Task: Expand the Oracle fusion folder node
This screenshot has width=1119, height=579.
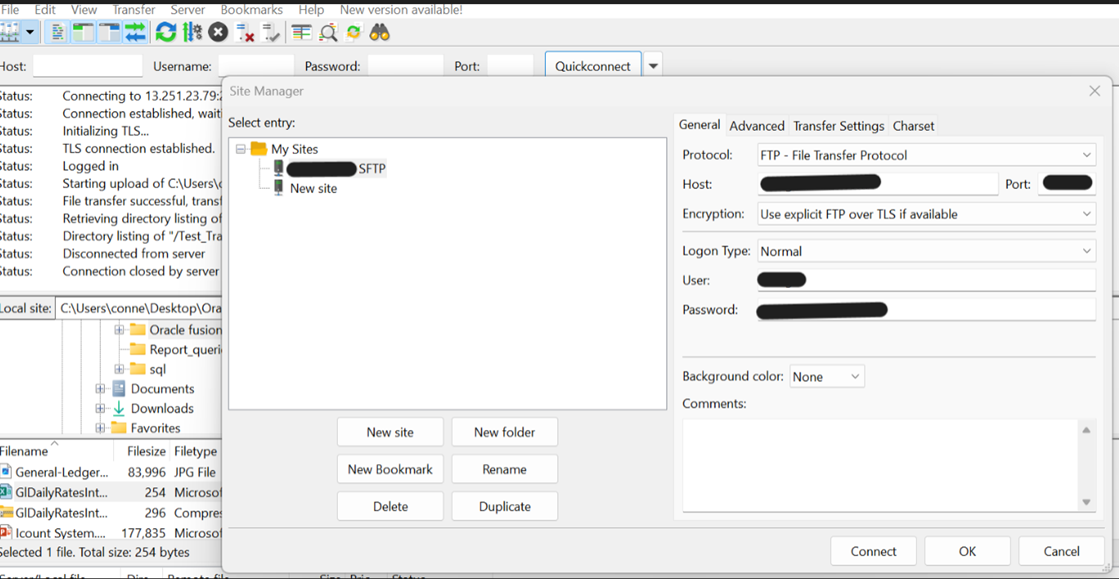Action: (x=119, y=330)
